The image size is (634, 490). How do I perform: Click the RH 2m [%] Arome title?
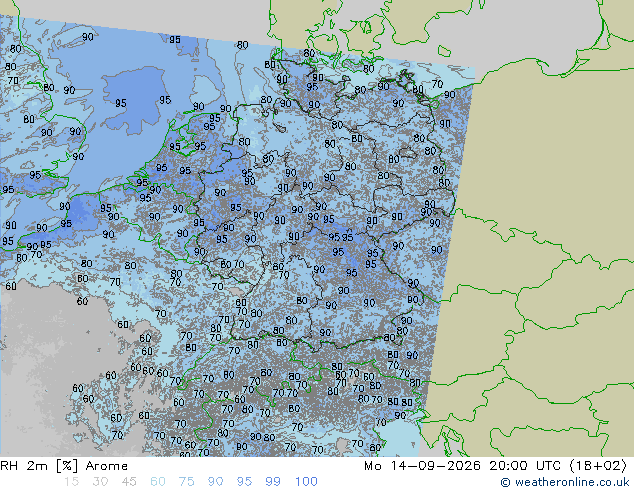click(64, 466)
